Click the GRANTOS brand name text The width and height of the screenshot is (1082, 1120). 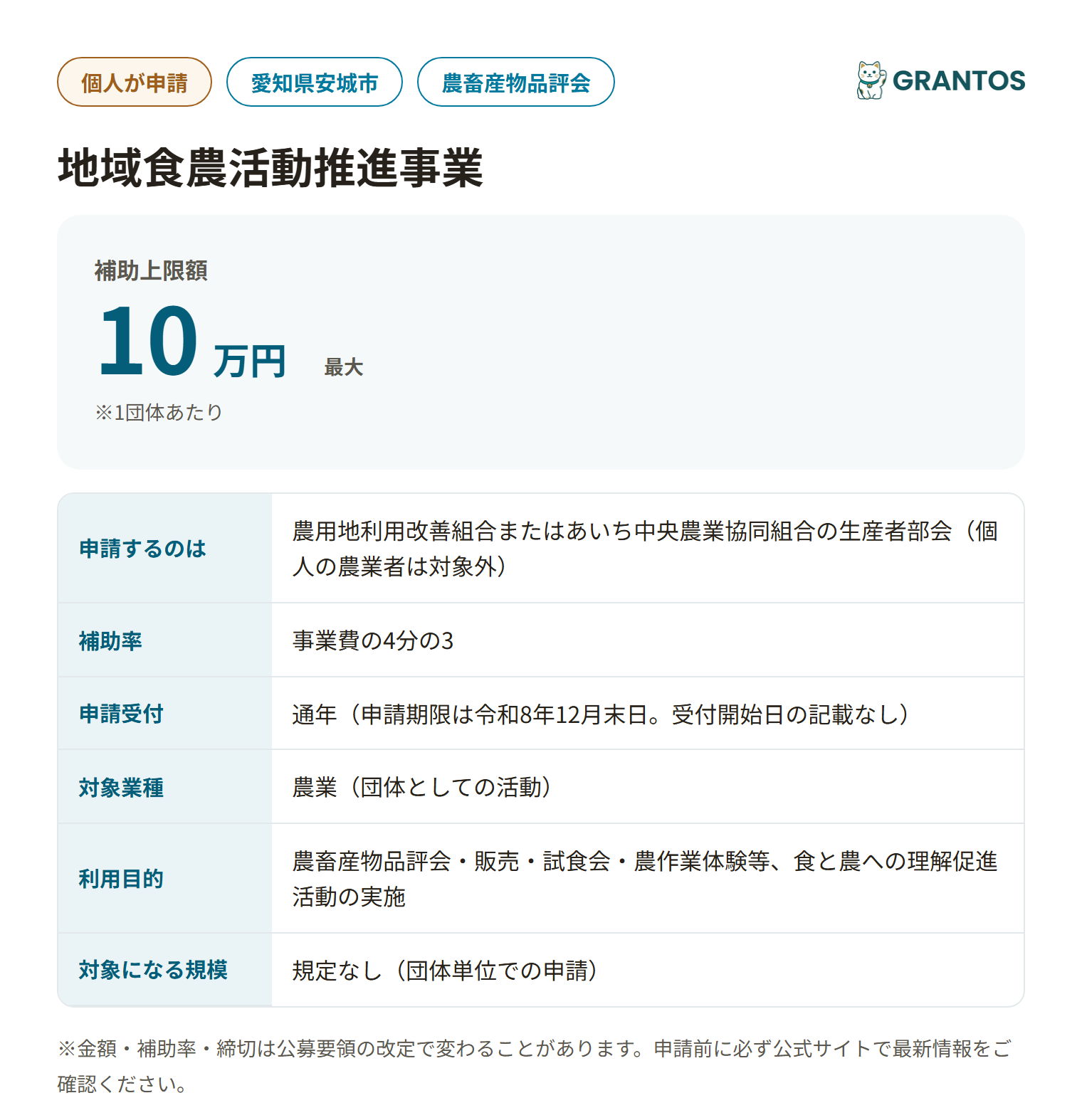click(x=959, y=81)
